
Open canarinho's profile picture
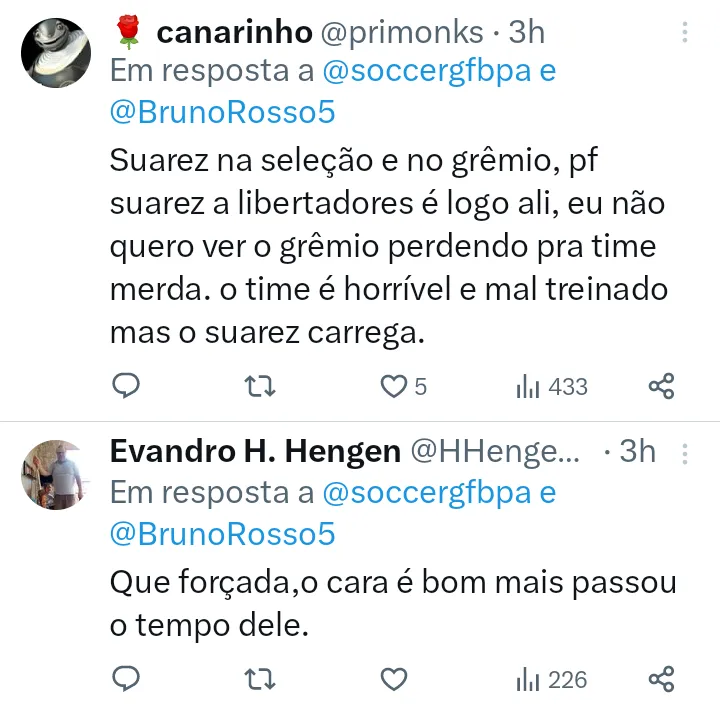56,52
